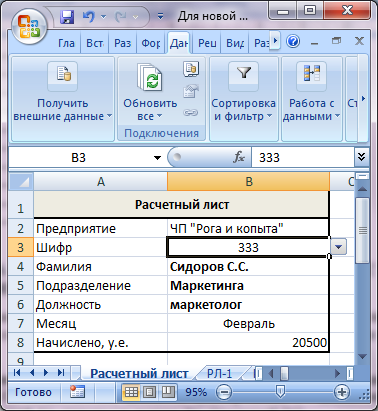This screenshot has width=378, height=411.
Task: Click the edit links chain icon
Action: (x=191, y=113)
